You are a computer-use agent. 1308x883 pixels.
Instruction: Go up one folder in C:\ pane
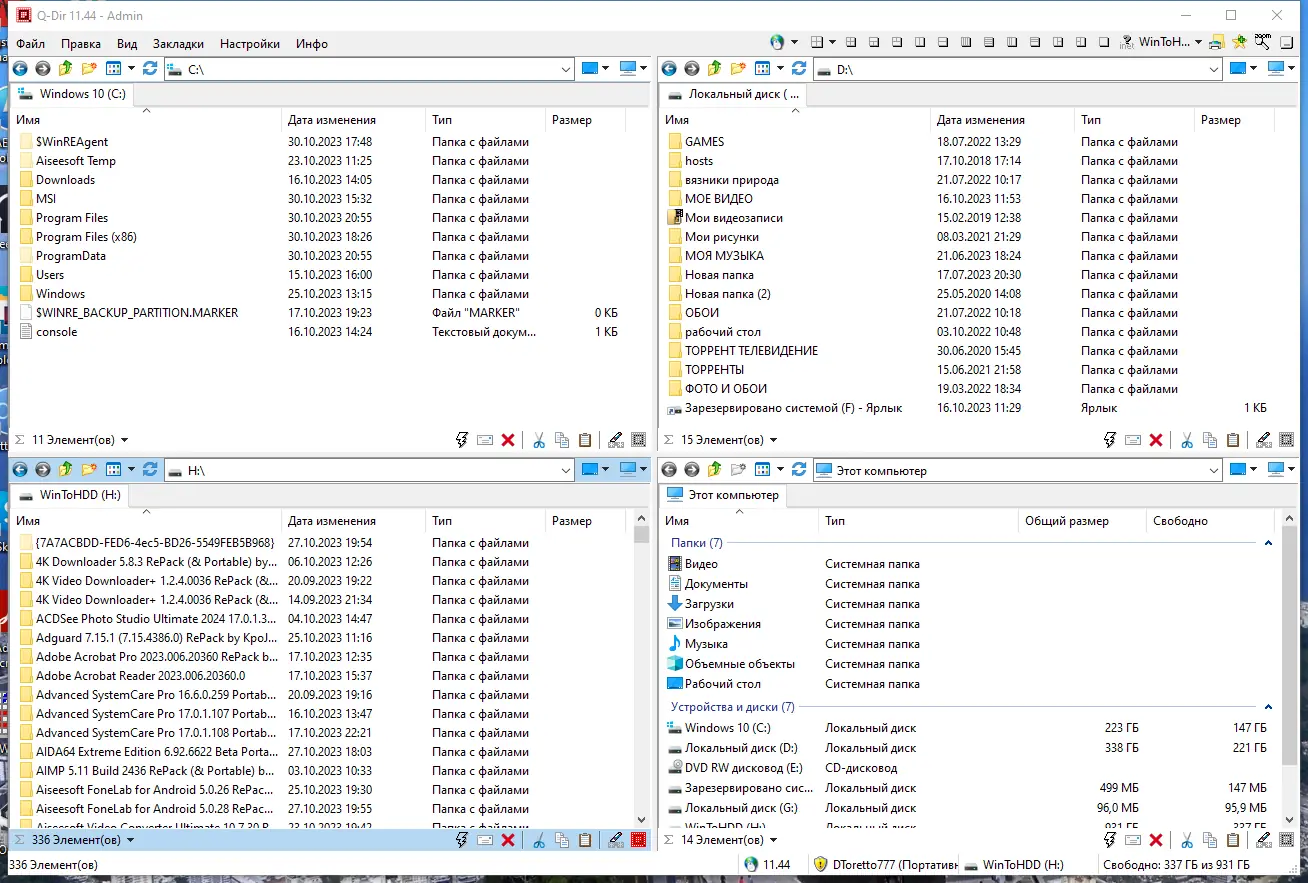click(x=65, y=69)
